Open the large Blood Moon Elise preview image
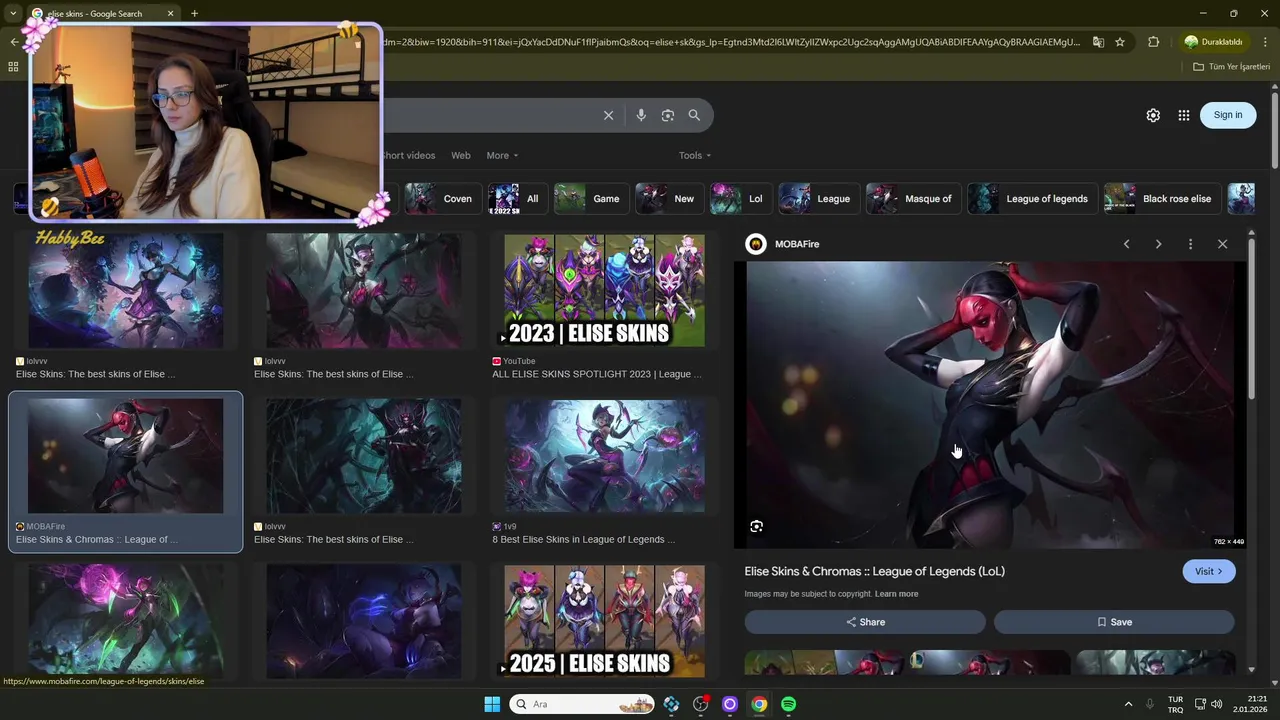This screenshot has height=720, width=1280. tap(990, 405)
